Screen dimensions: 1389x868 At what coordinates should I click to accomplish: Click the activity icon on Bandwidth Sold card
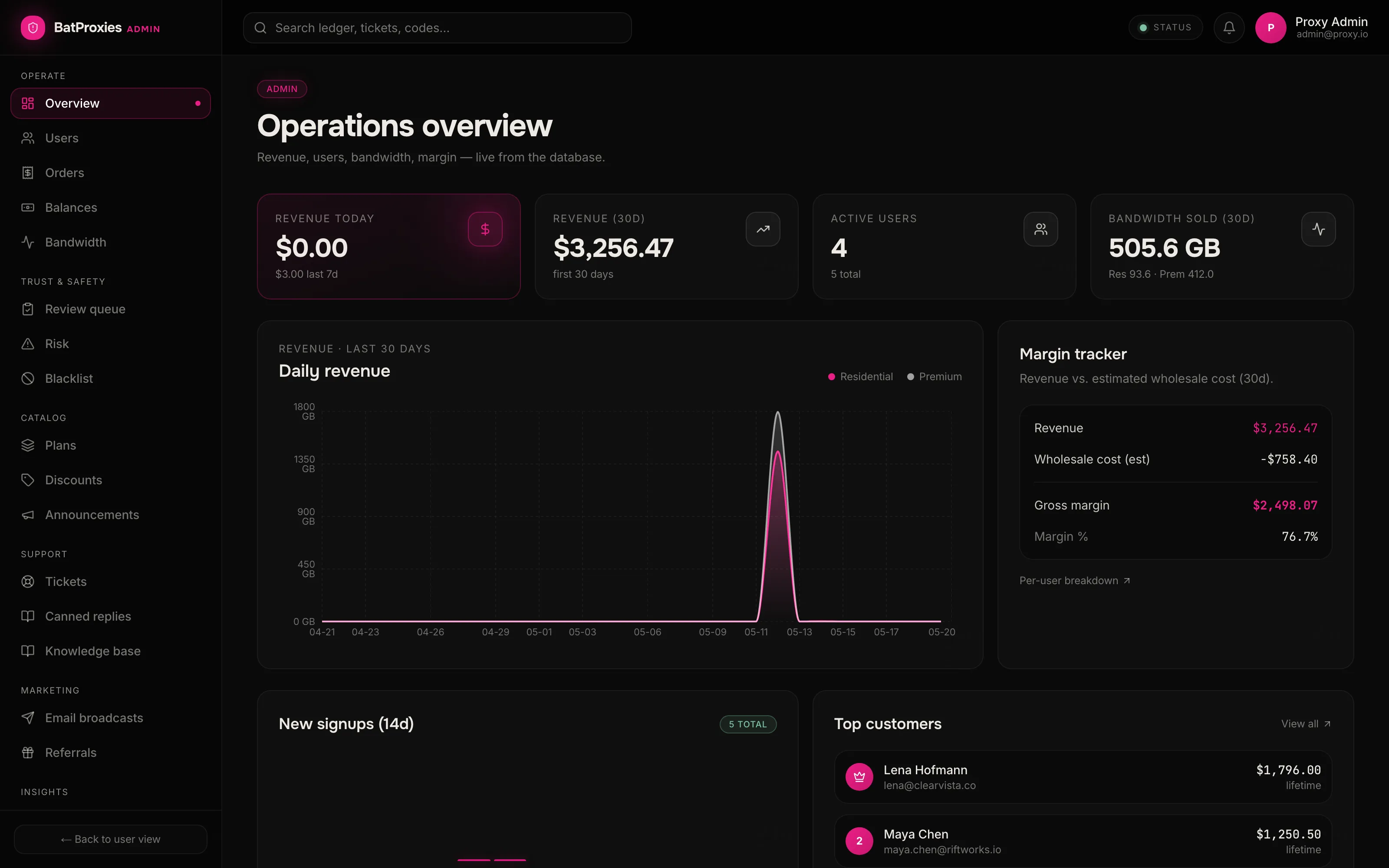point(1318,229)
